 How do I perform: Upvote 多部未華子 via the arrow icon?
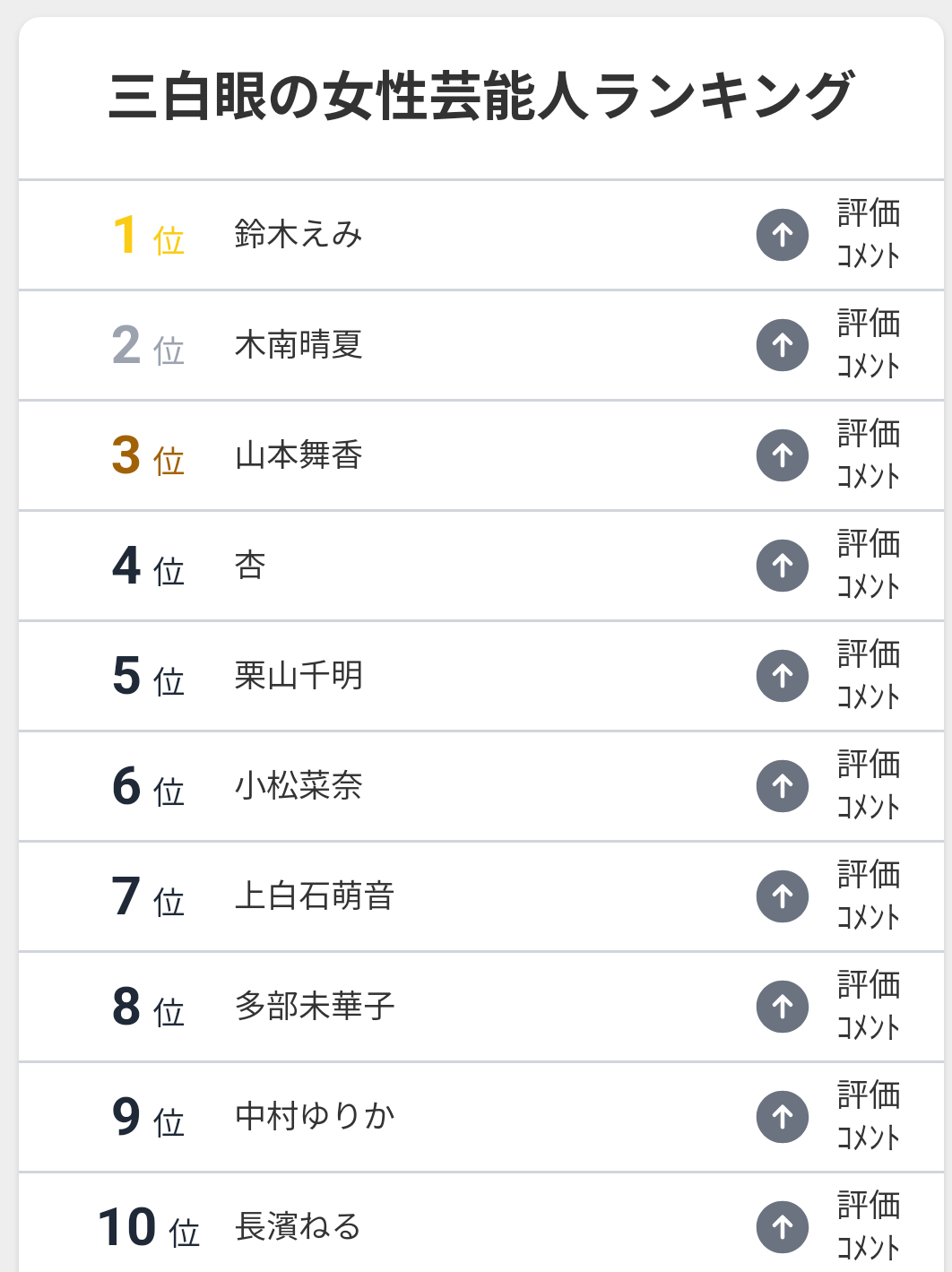tap(783, 1007)
